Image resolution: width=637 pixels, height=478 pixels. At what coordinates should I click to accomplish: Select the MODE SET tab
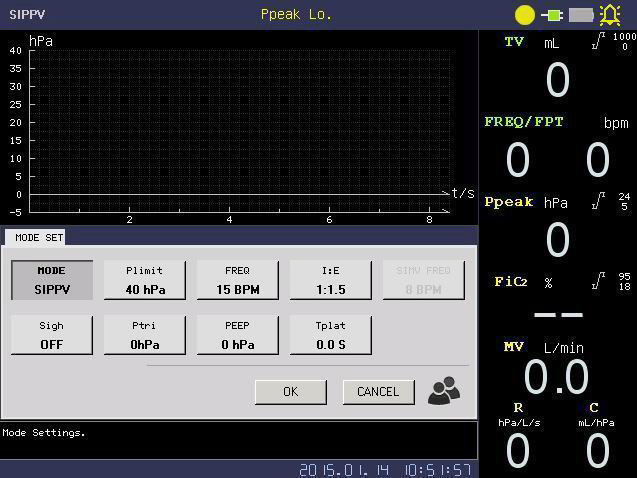click(x=39, y=237)
